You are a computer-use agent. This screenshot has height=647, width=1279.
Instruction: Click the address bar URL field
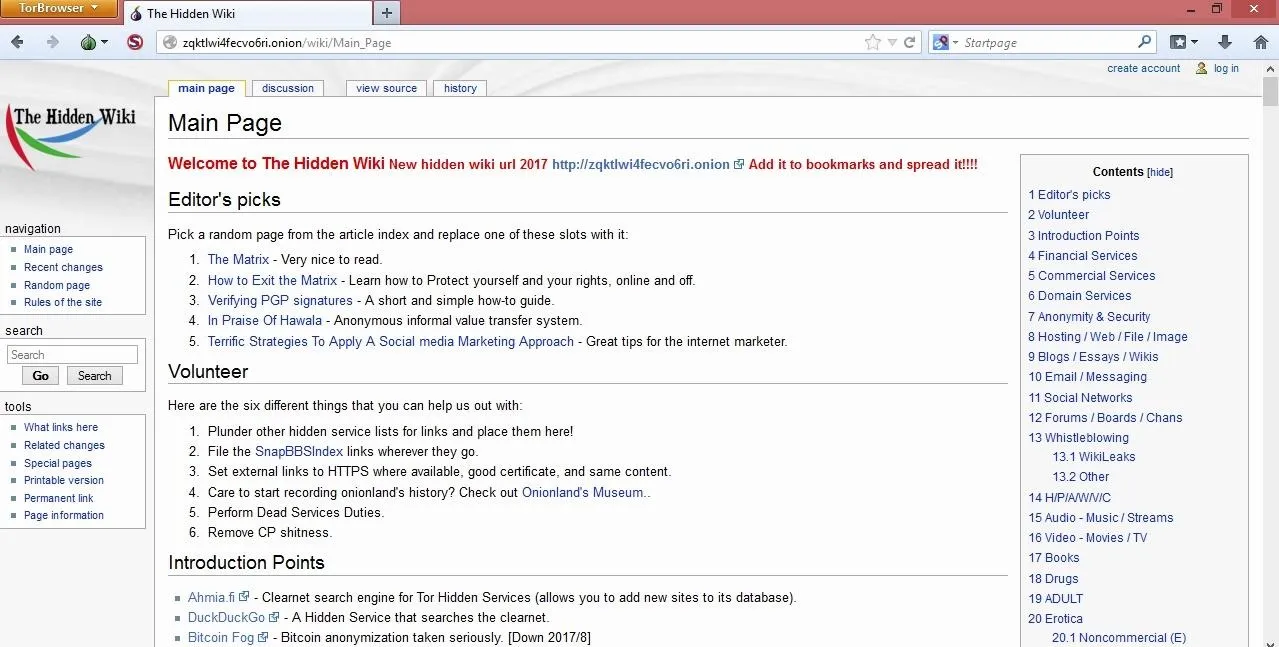(520, 42)
